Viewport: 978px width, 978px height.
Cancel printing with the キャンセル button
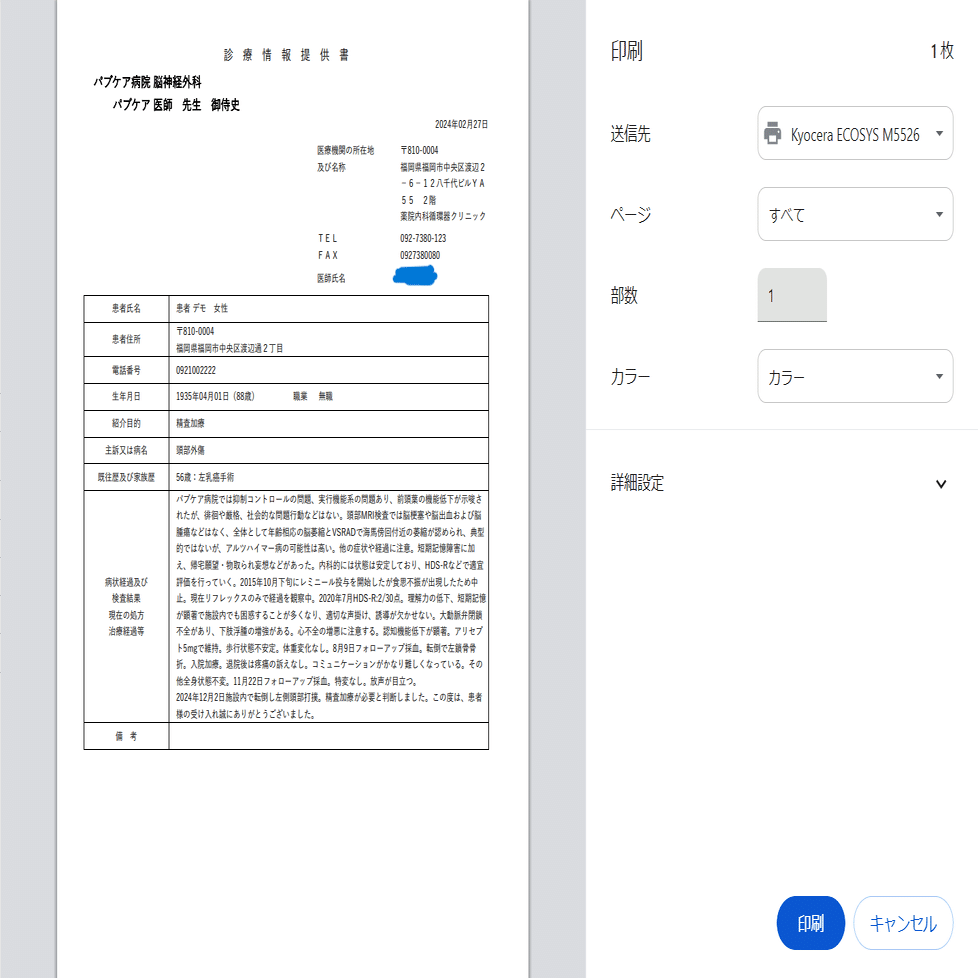(903, 923)
